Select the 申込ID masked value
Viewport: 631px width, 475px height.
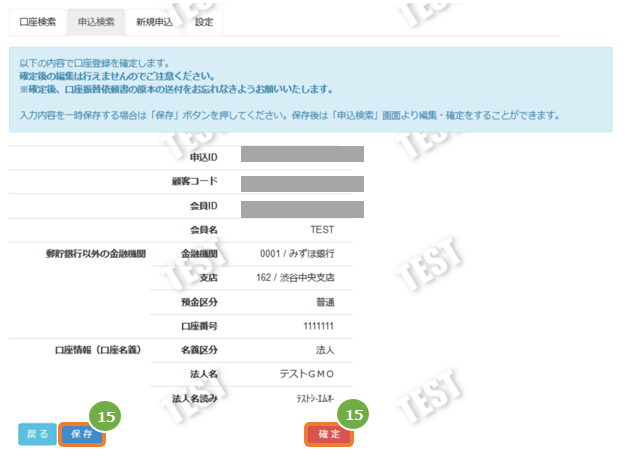point(302,154)
